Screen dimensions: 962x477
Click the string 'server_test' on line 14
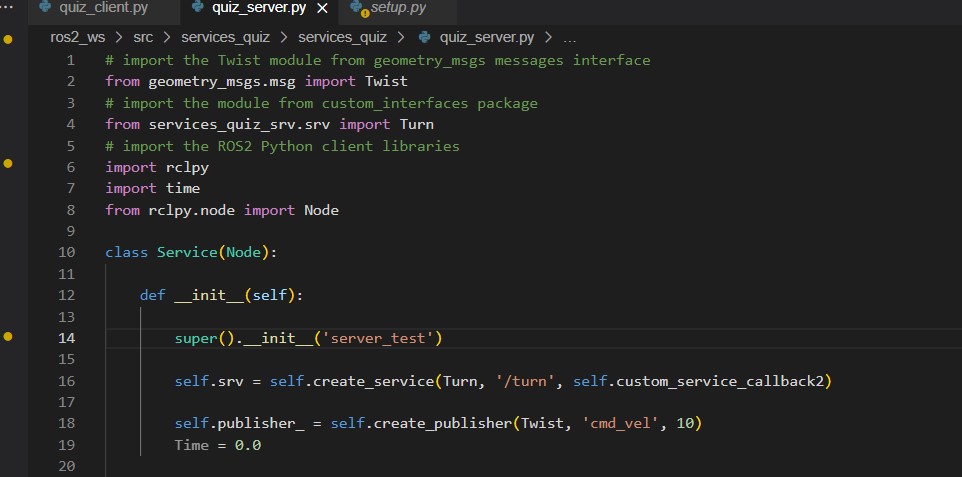pyautogui.click(x=378, y=338)
